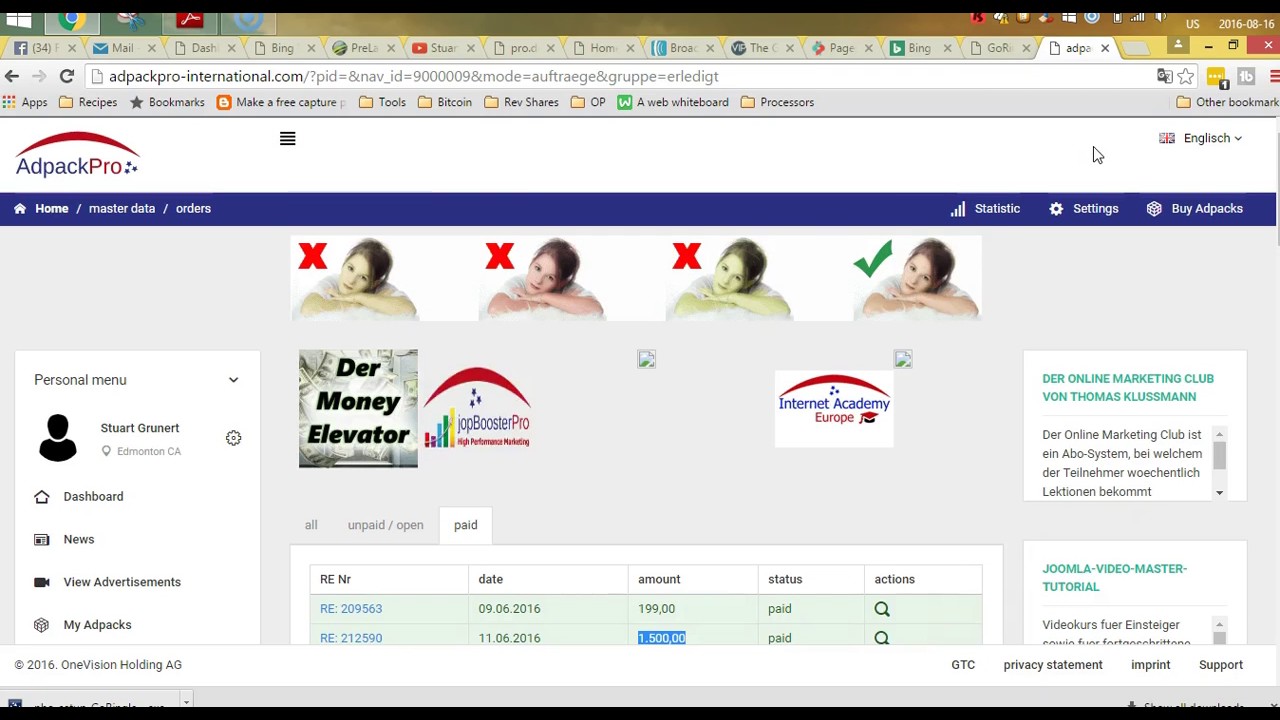Click the 'Der Online Marketing Club' heading
The image size is (1280, 720).
1128,387
